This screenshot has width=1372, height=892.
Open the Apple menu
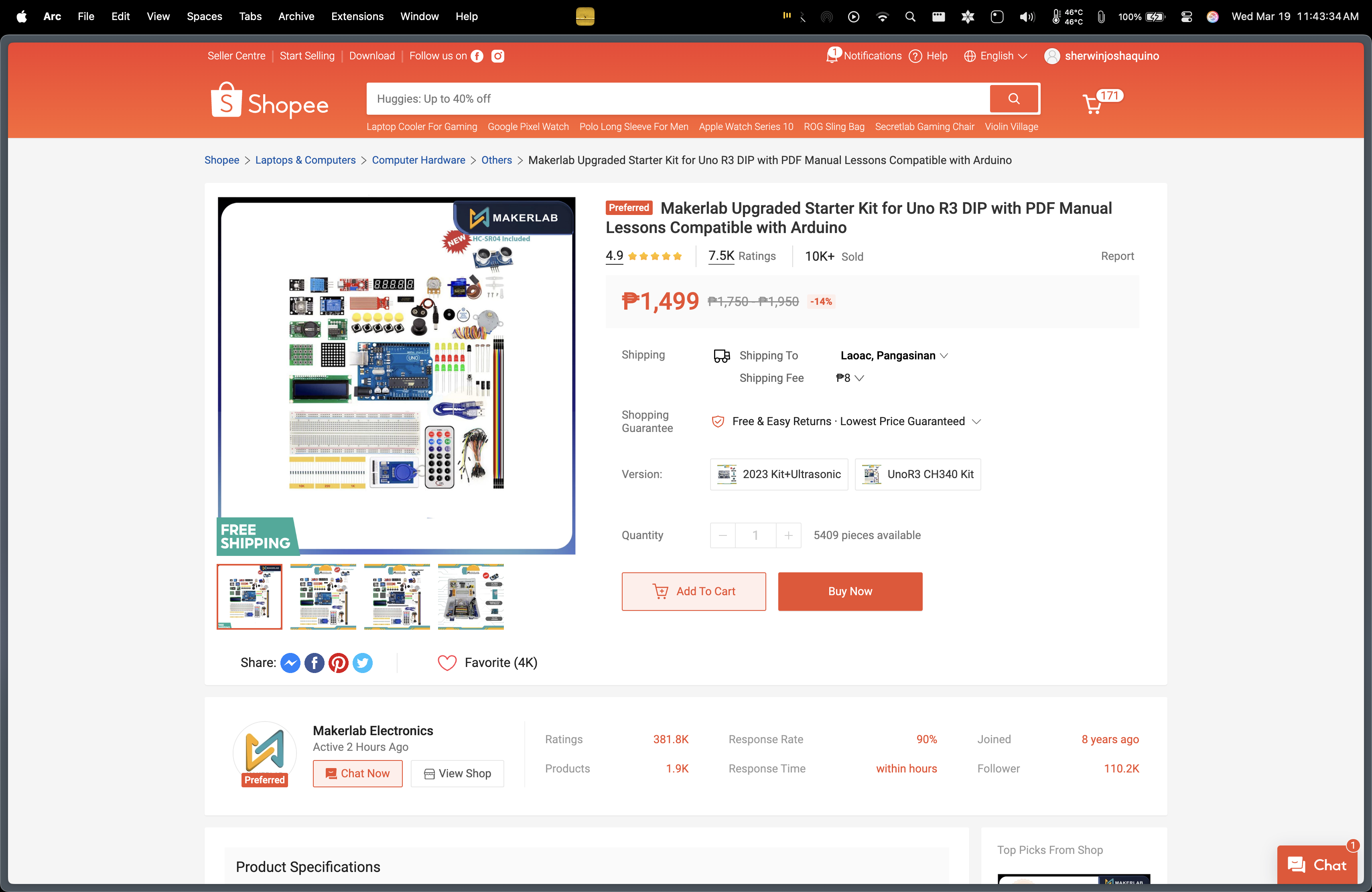22,16
